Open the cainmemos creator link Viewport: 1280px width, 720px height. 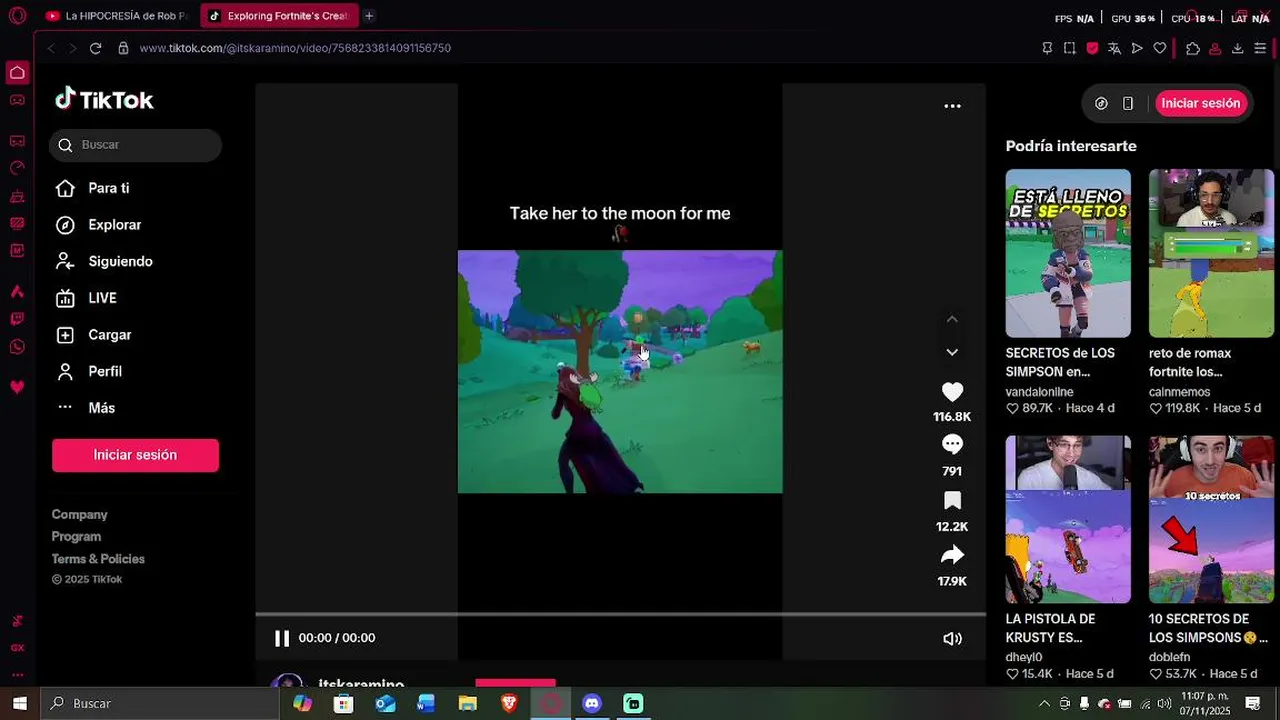1179,392
